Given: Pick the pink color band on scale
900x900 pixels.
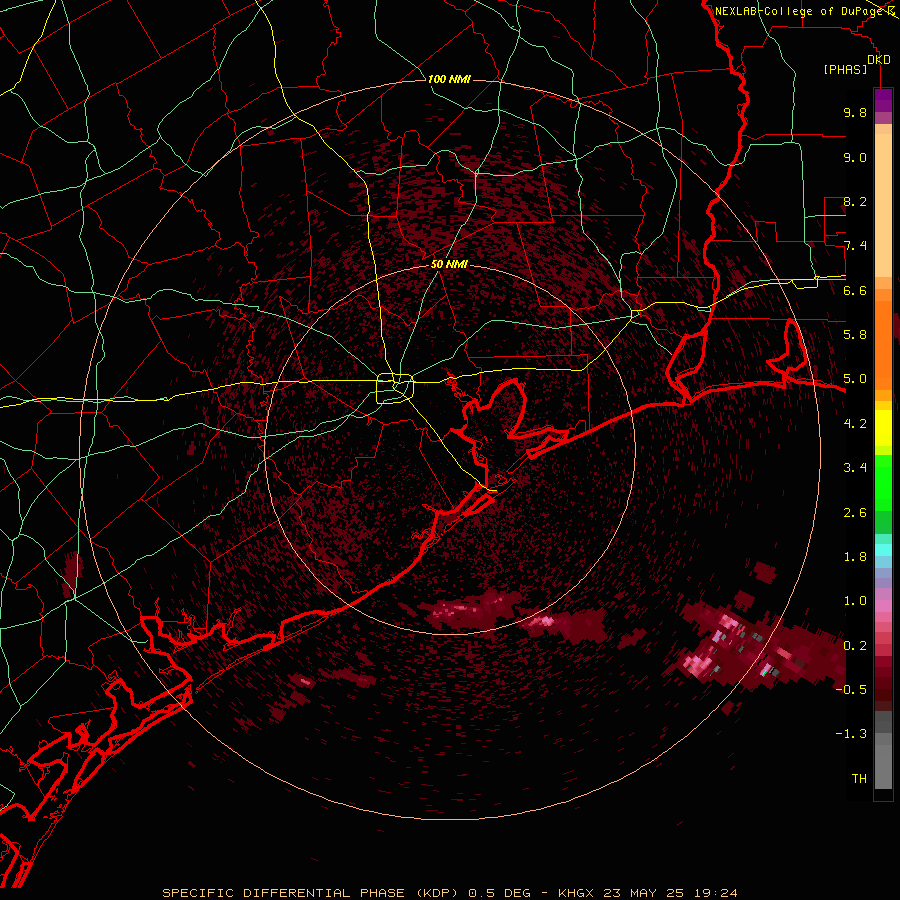Looking at the screenshot, I should point(883,606).
